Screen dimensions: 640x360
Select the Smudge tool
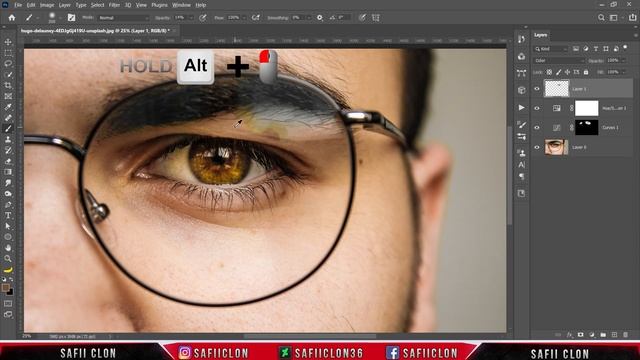[8, 183]
